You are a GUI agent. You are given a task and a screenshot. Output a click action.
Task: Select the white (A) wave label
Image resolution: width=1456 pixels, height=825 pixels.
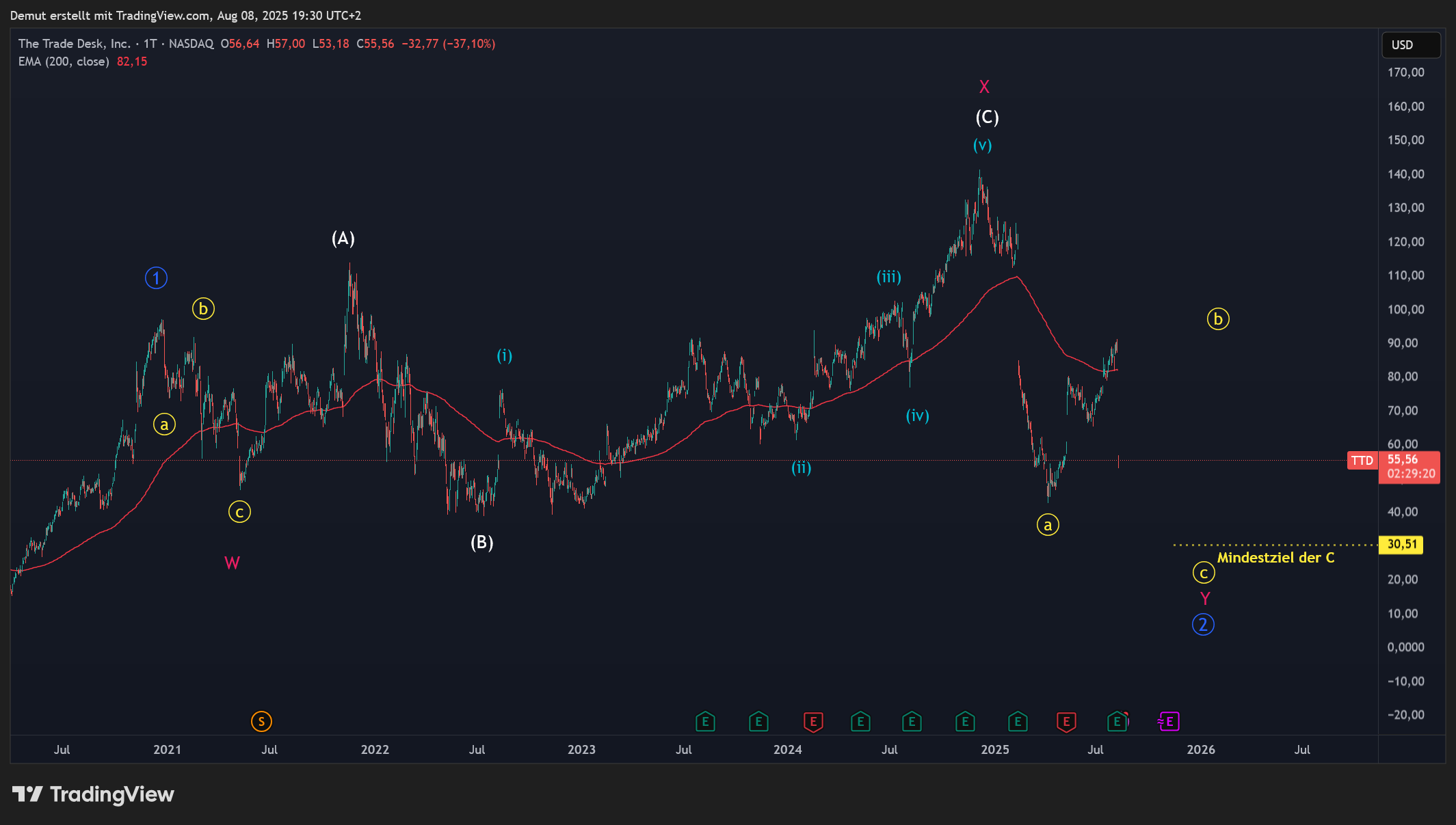[x=343, y=239]
